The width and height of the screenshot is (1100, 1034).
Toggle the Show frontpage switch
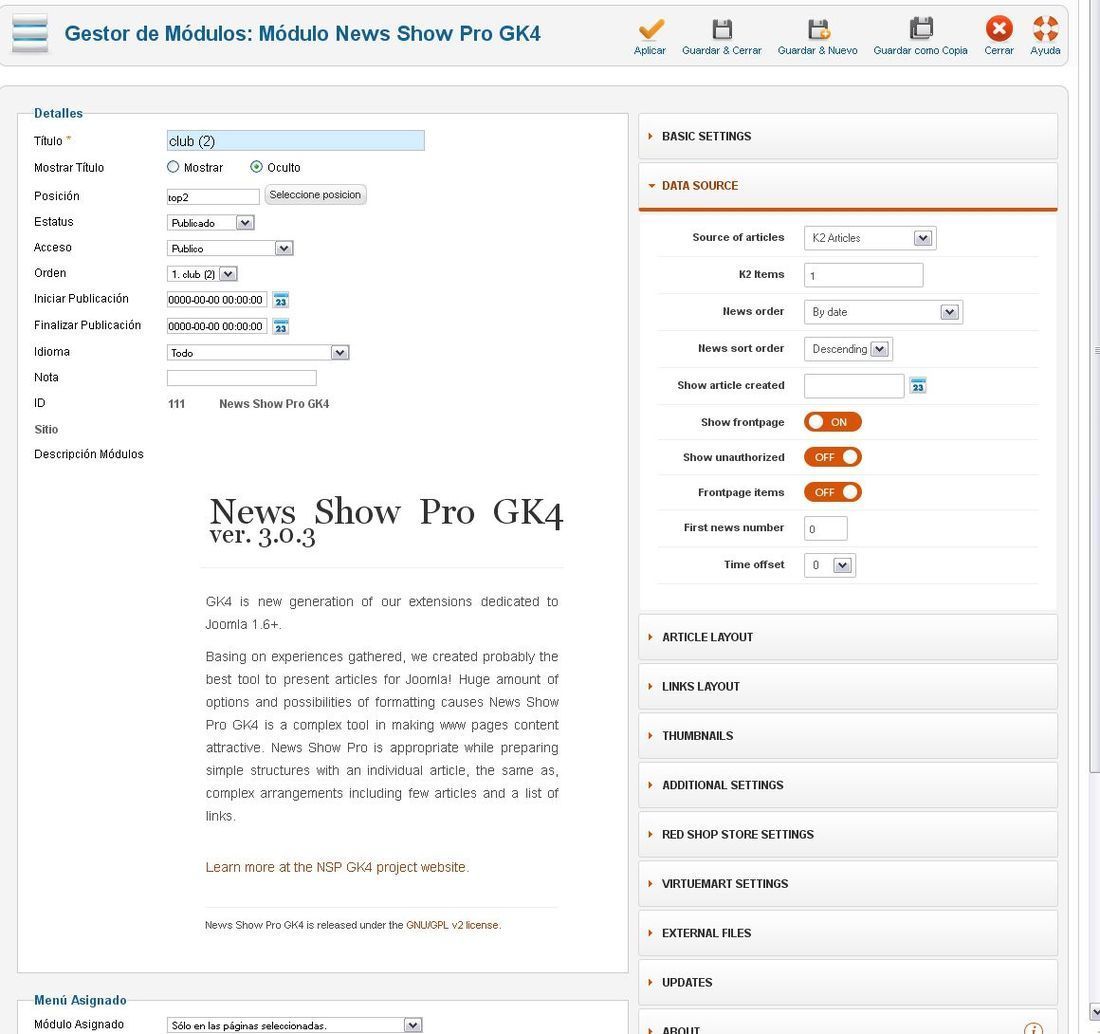click(x=833, y=422)
